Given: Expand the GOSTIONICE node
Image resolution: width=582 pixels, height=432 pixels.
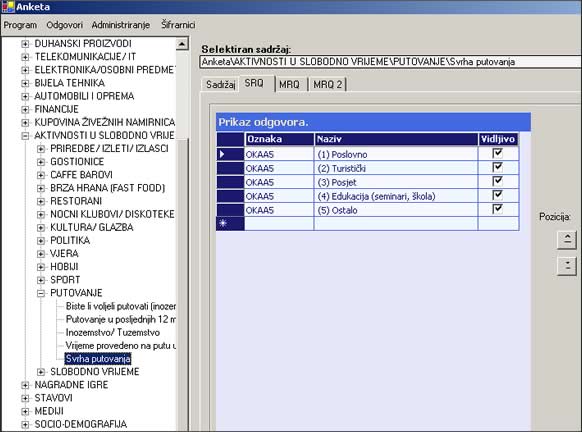Looking at the screenshot, I should click(41, 162).
